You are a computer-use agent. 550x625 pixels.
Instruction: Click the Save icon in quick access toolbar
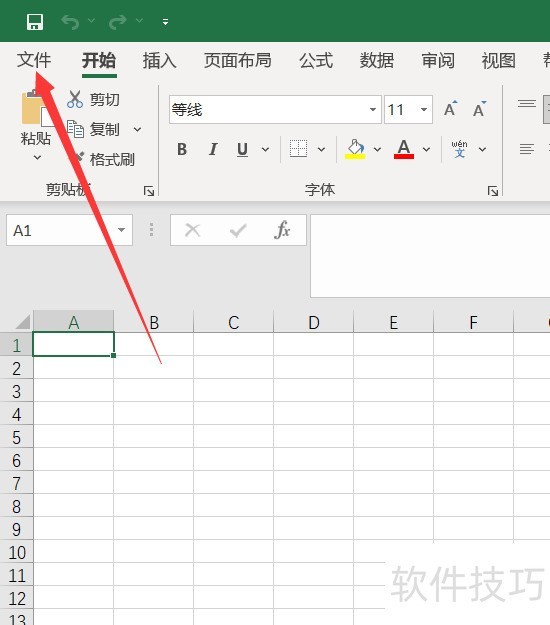coord(35,22)
